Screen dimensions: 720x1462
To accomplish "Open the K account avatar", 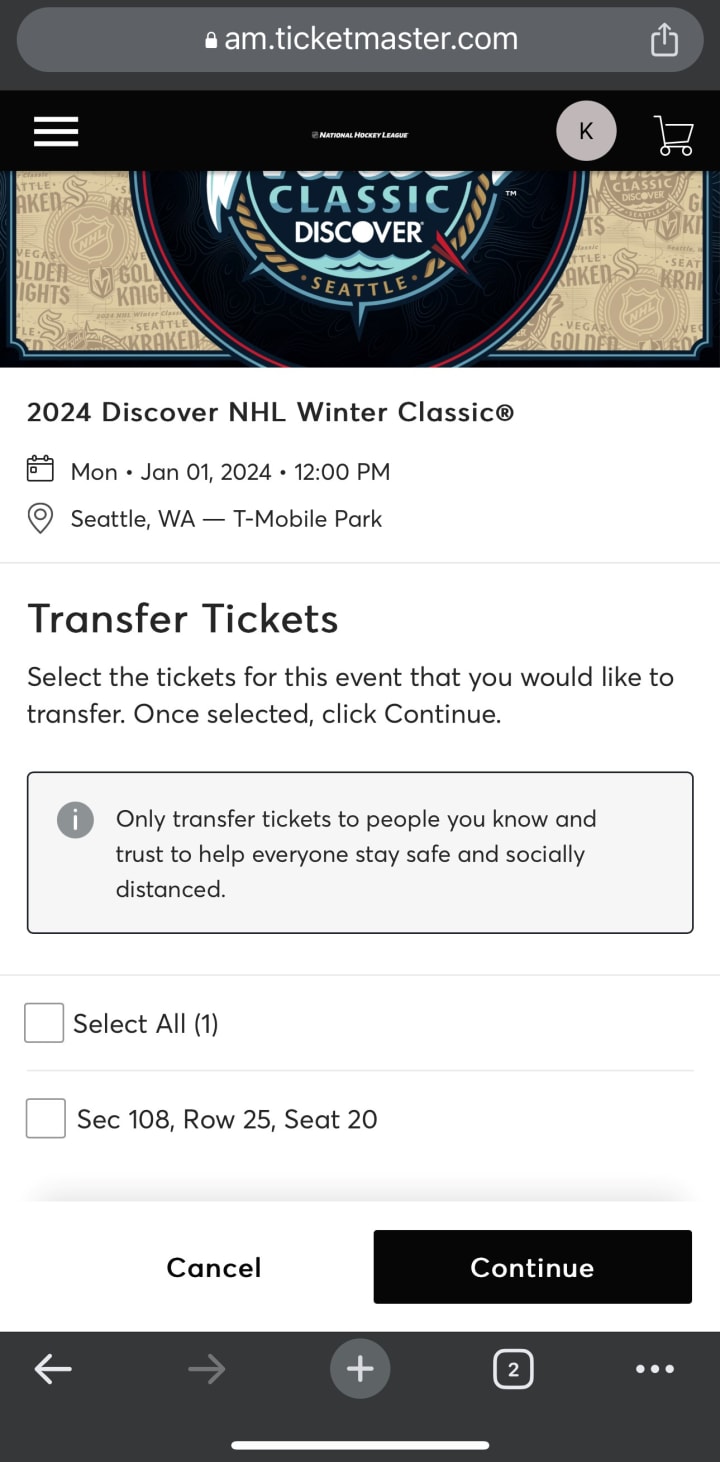I will [586, 131].
